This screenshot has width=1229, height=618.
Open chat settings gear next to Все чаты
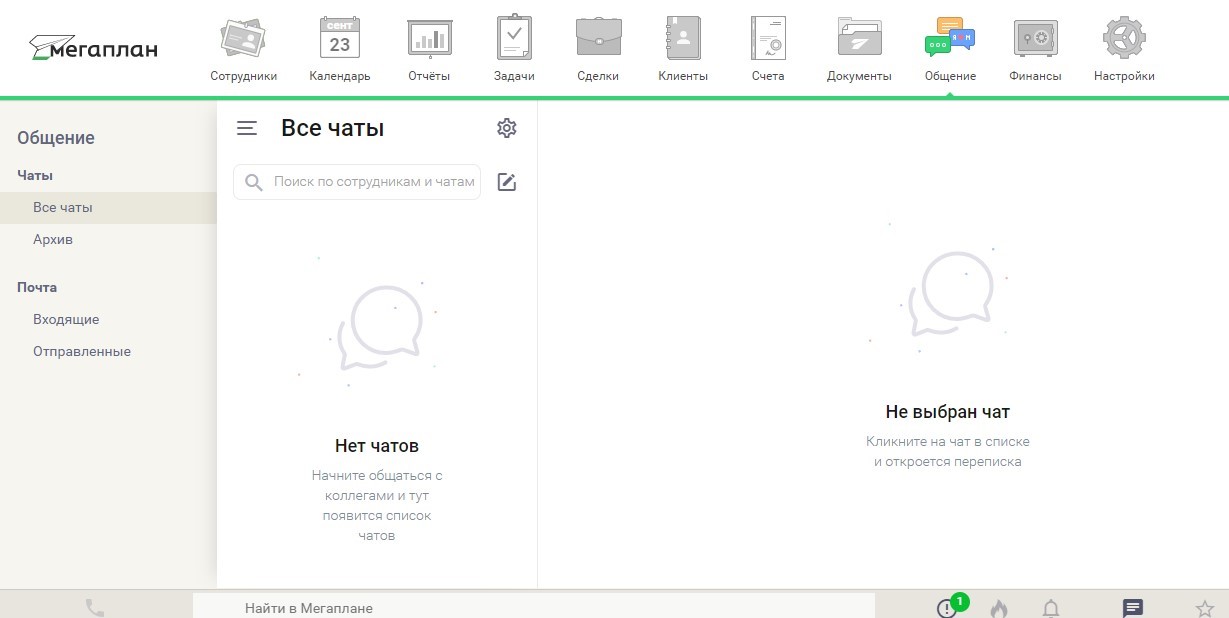click(507, 128)
